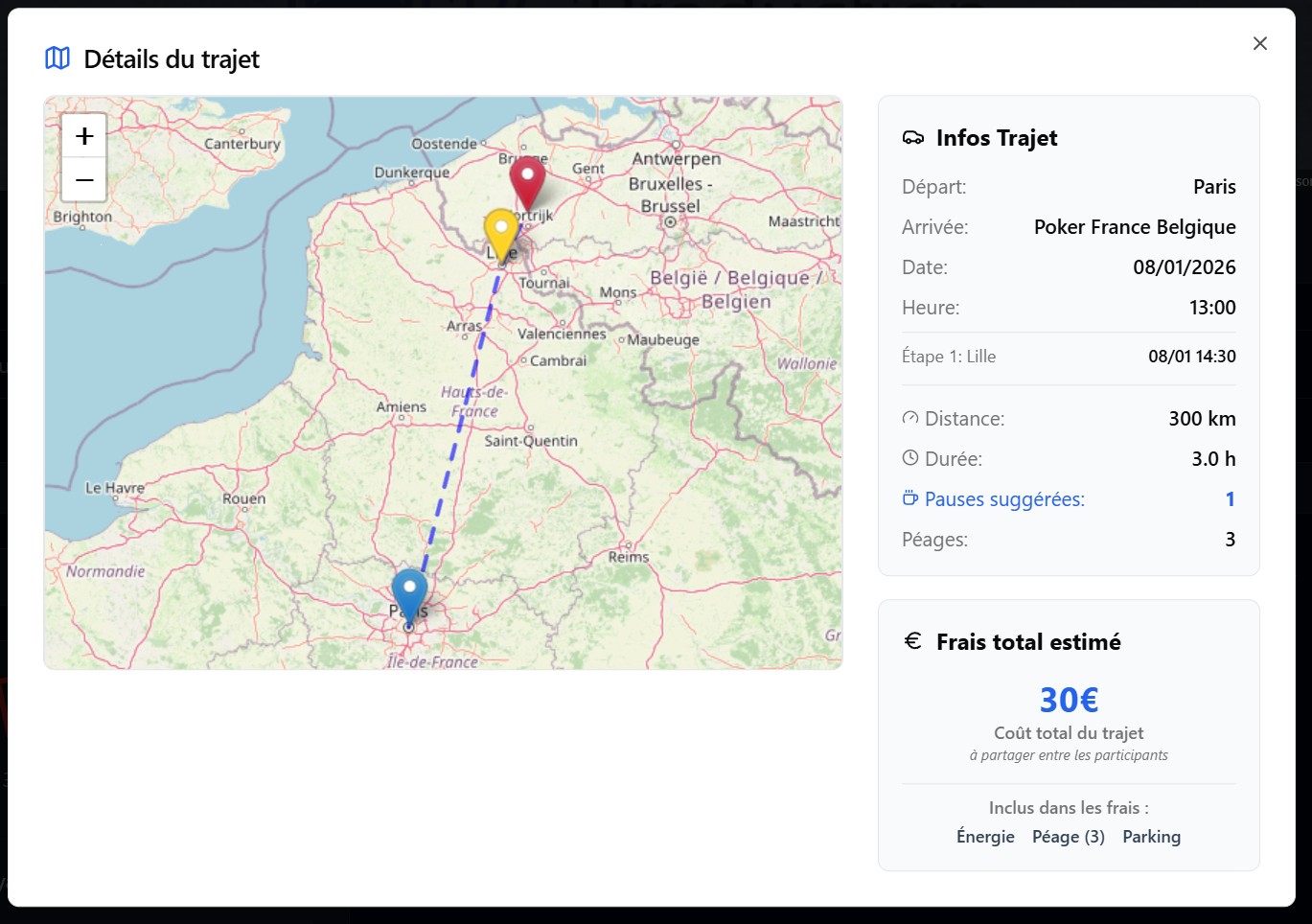Click the Parking included fee label

[x=1151, y=837]
